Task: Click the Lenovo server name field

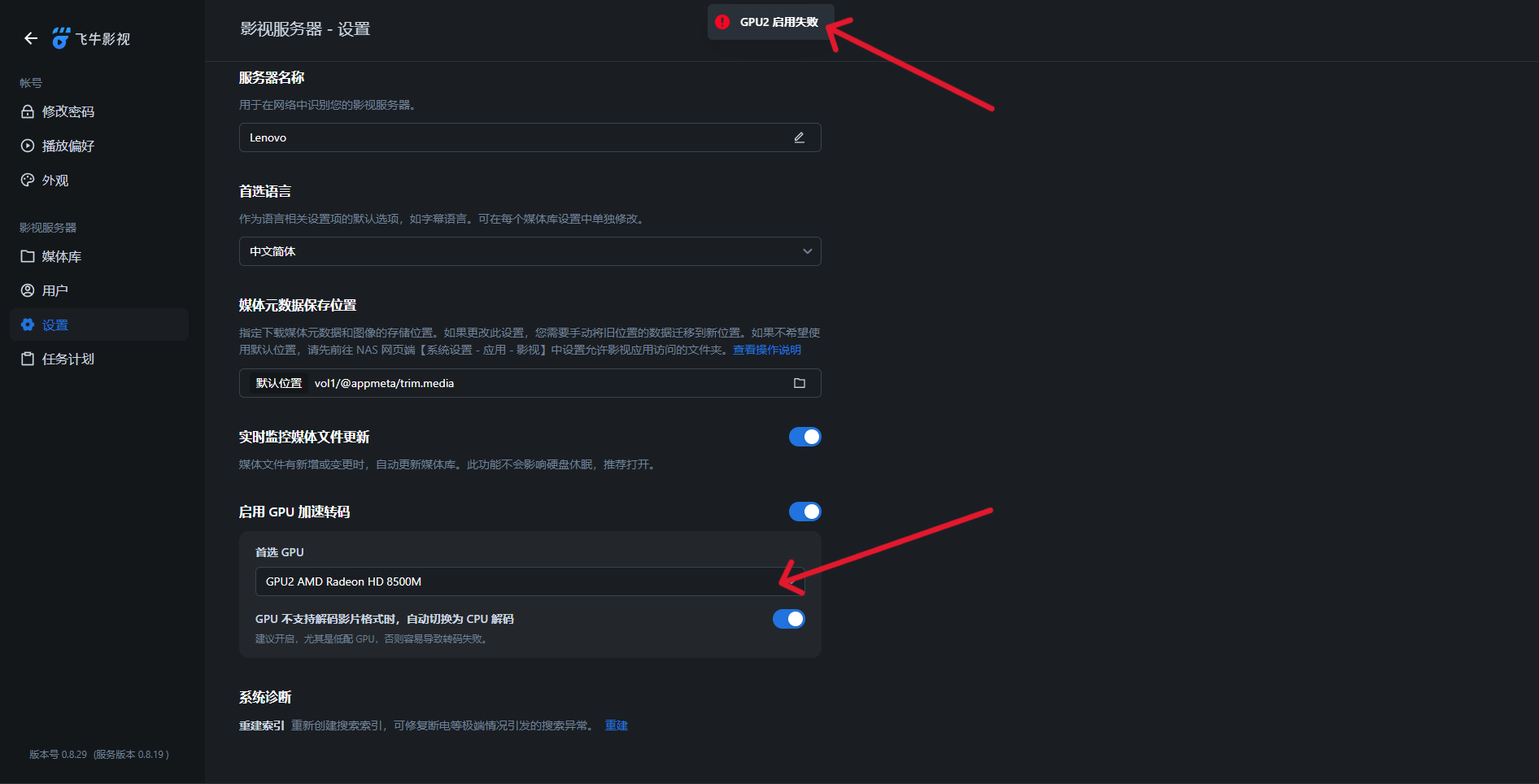Action: coord(530,137)
